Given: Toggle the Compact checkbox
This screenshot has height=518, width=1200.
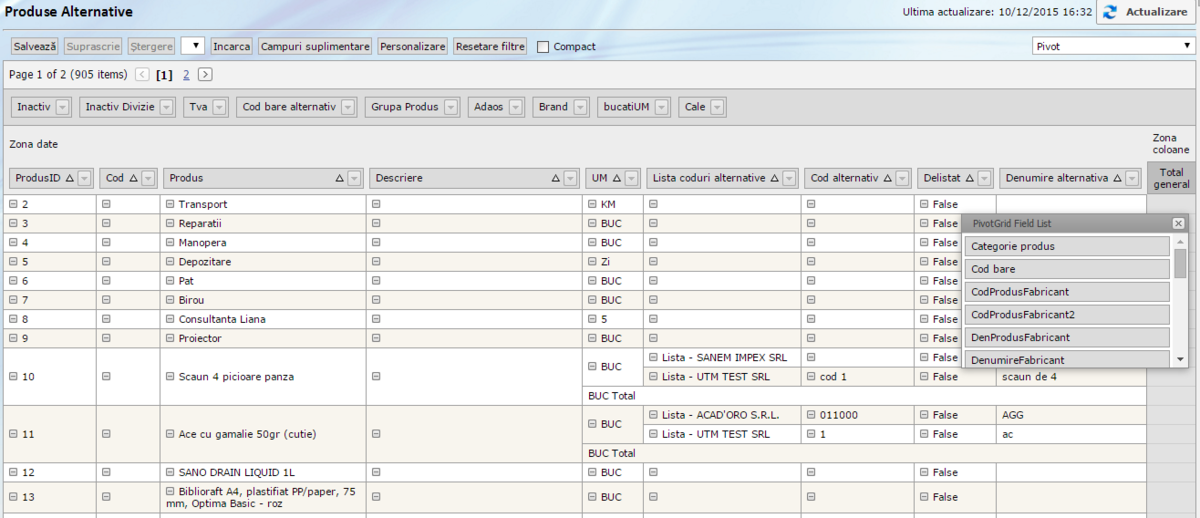Looking at the screenshot, I should (x=543, y=47).
